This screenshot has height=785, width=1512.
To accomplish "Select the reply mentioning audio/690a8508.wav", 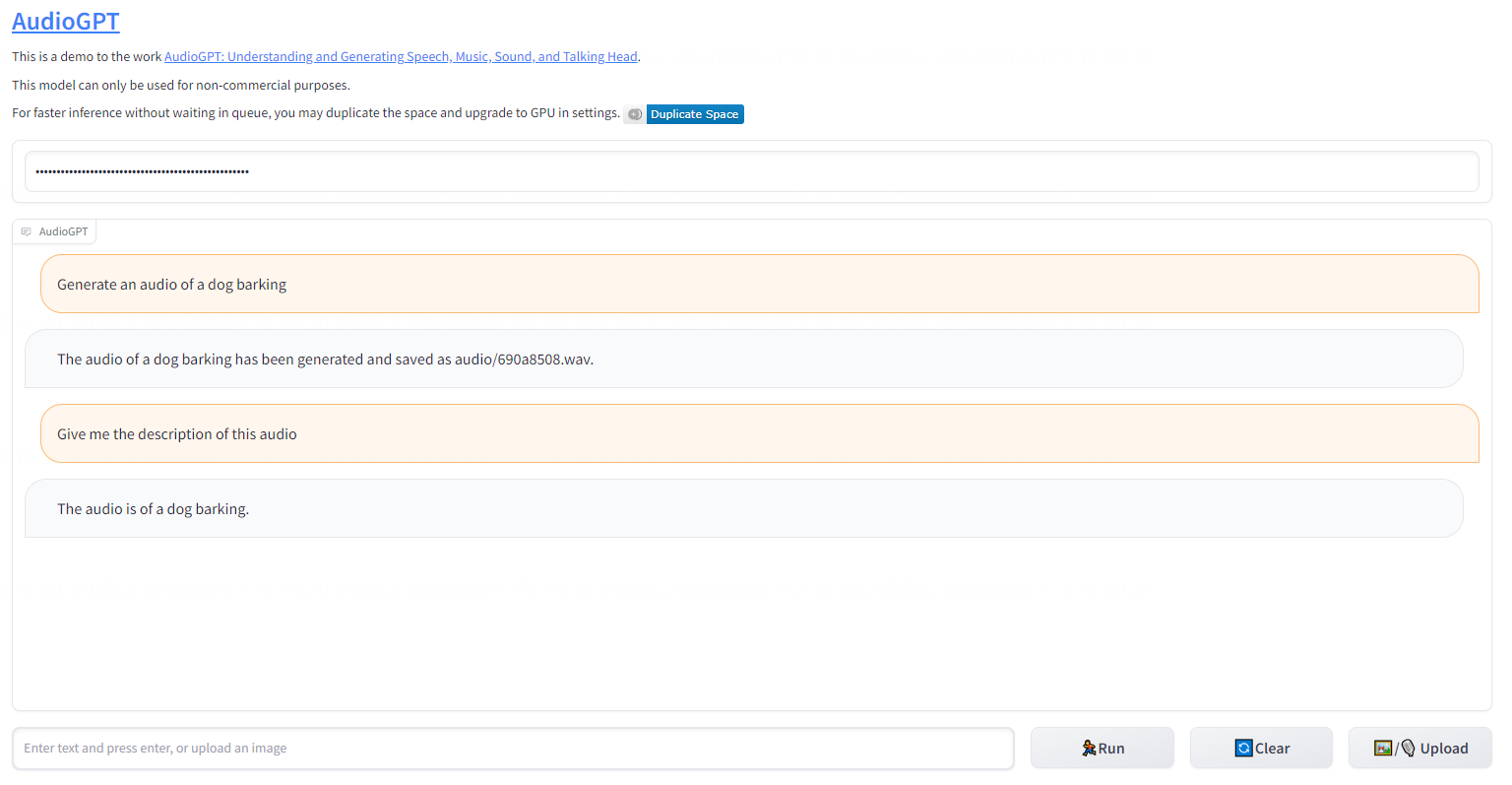I will pyautogui.click(x=743, y=359).
